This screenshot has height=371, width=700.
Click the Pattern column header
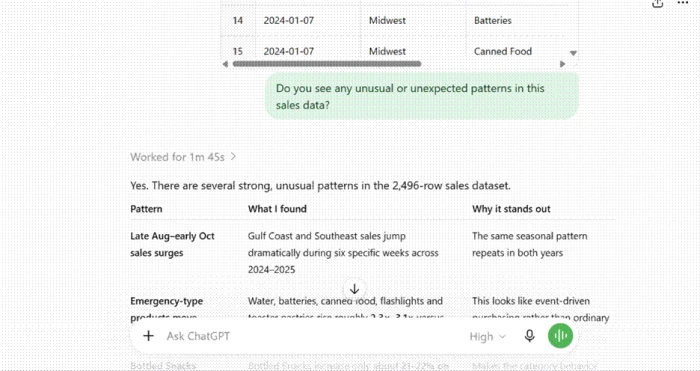point(146,209)
